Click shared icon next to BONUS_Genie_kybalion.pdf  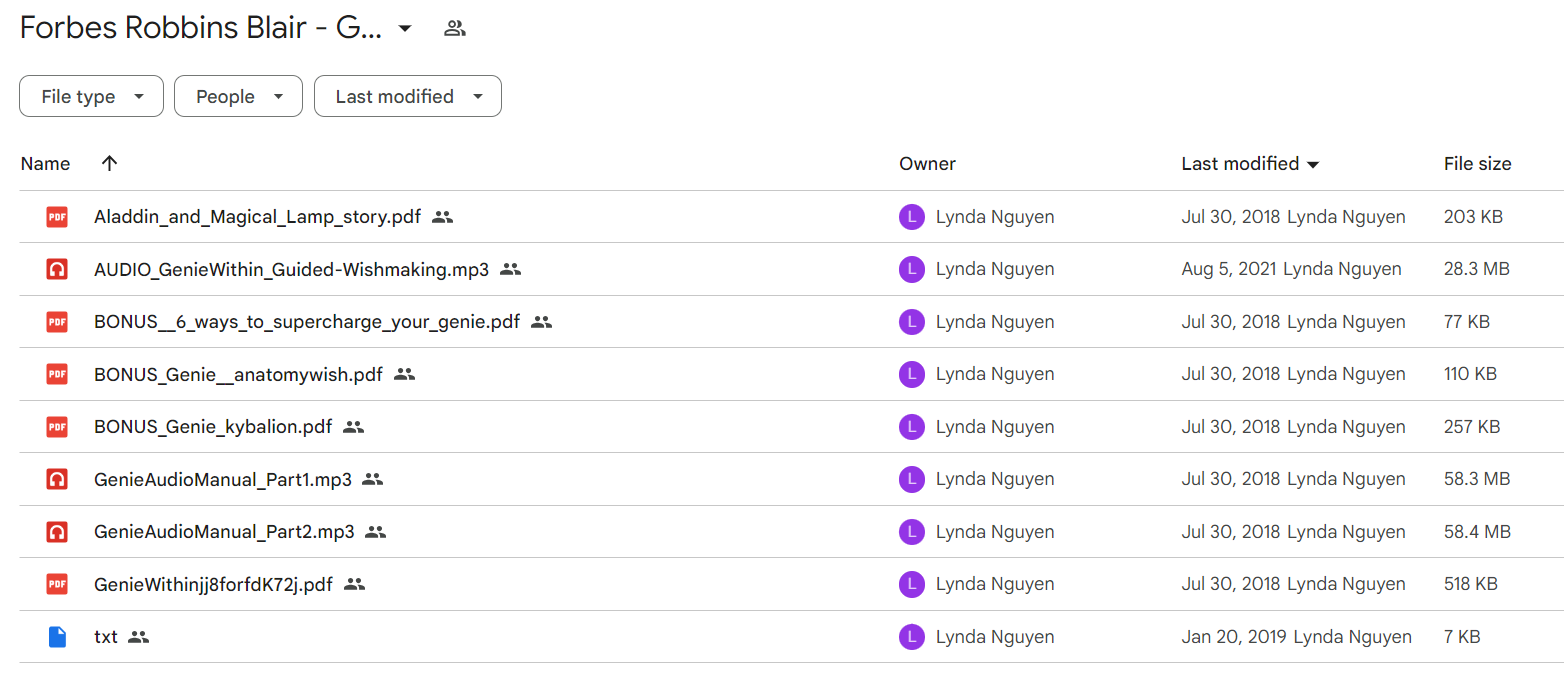coord(353,427)
